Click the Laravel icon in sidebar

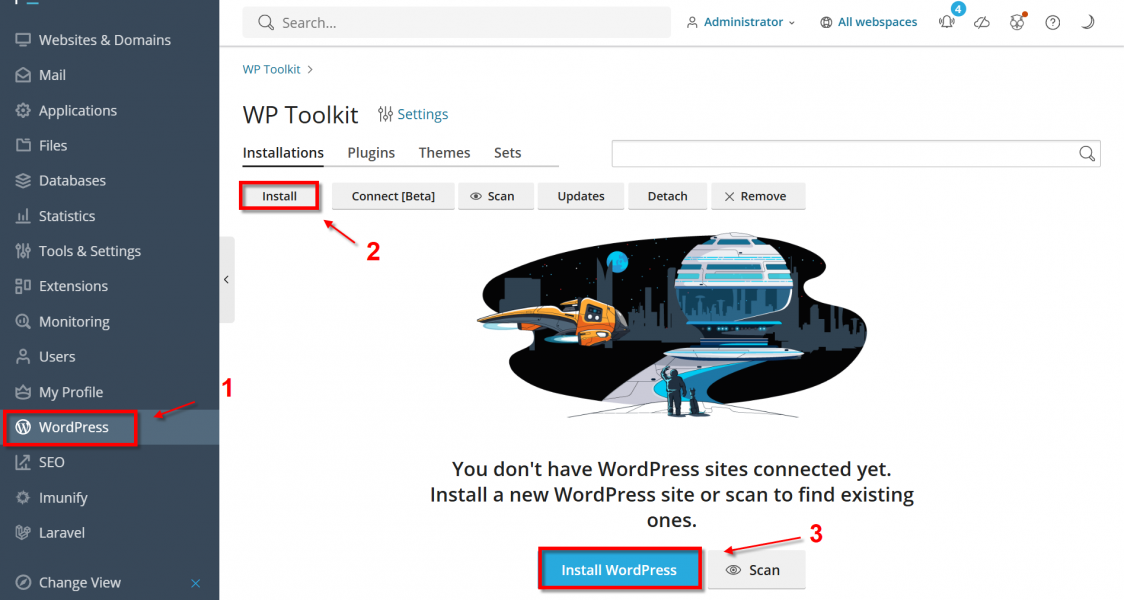(23, 533)
